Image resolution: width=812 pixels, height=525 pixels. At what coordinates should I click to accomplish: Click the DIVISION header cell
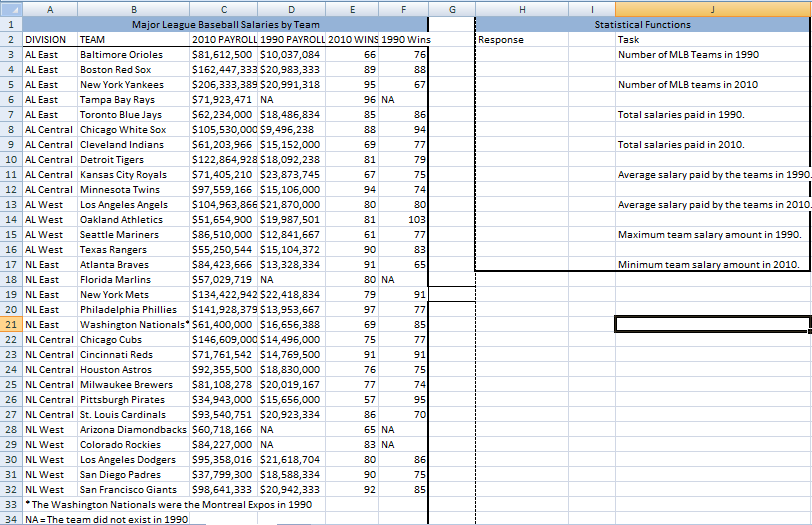coord(50,39)
